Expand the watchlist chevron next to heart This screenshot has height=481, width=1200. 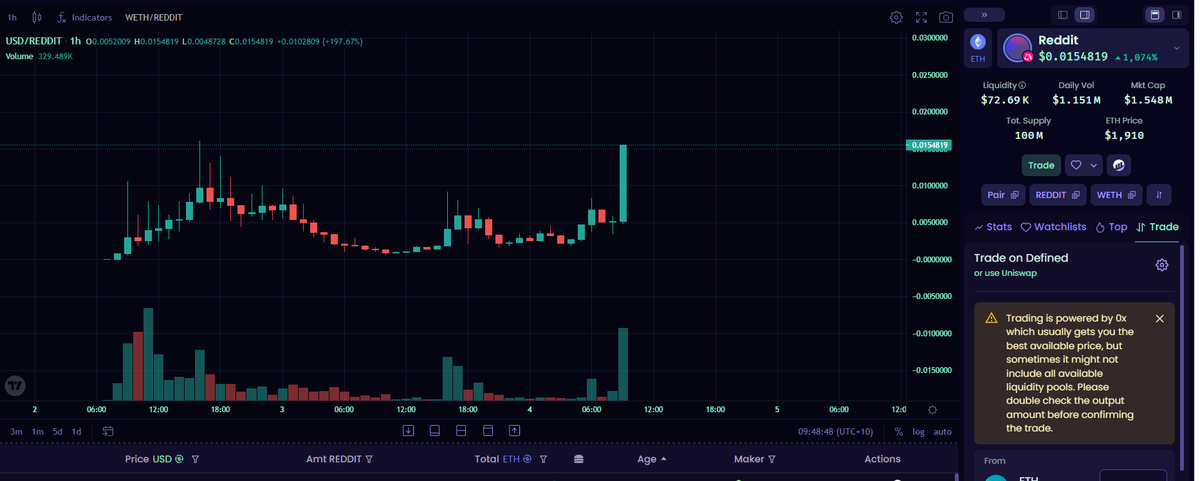(x=1094, y=165)
